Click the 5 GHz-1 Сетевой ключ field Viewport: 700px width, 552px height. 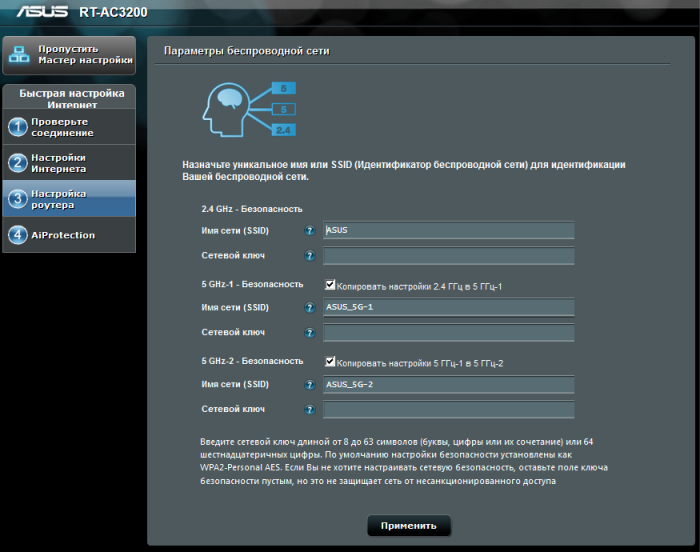tap(449, 333)
